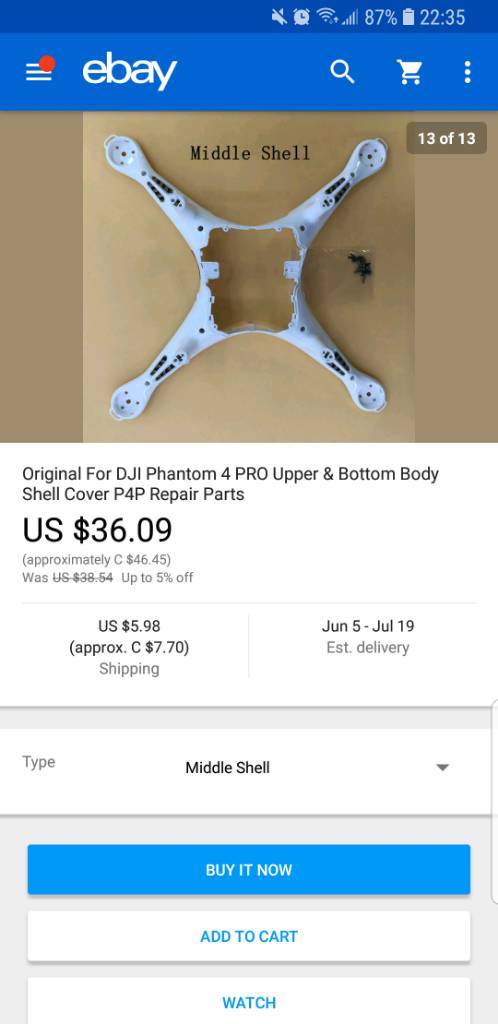Open search with the magnifier icon
498x1024 pixels.
pyautogui.click(x=342, y=72)
